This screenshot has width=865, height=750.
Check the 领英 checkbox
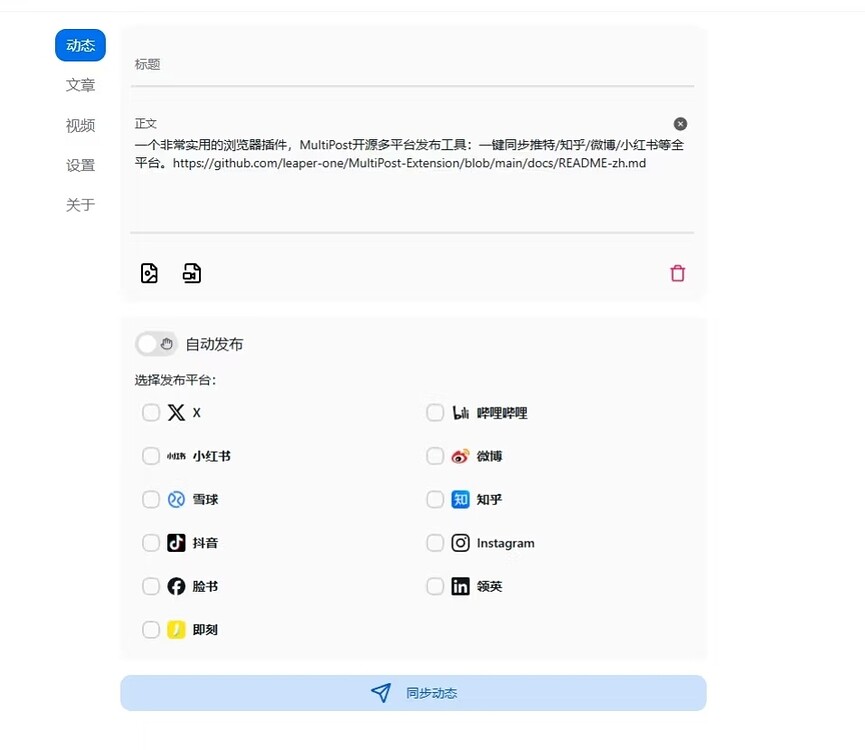coord(435,586)
